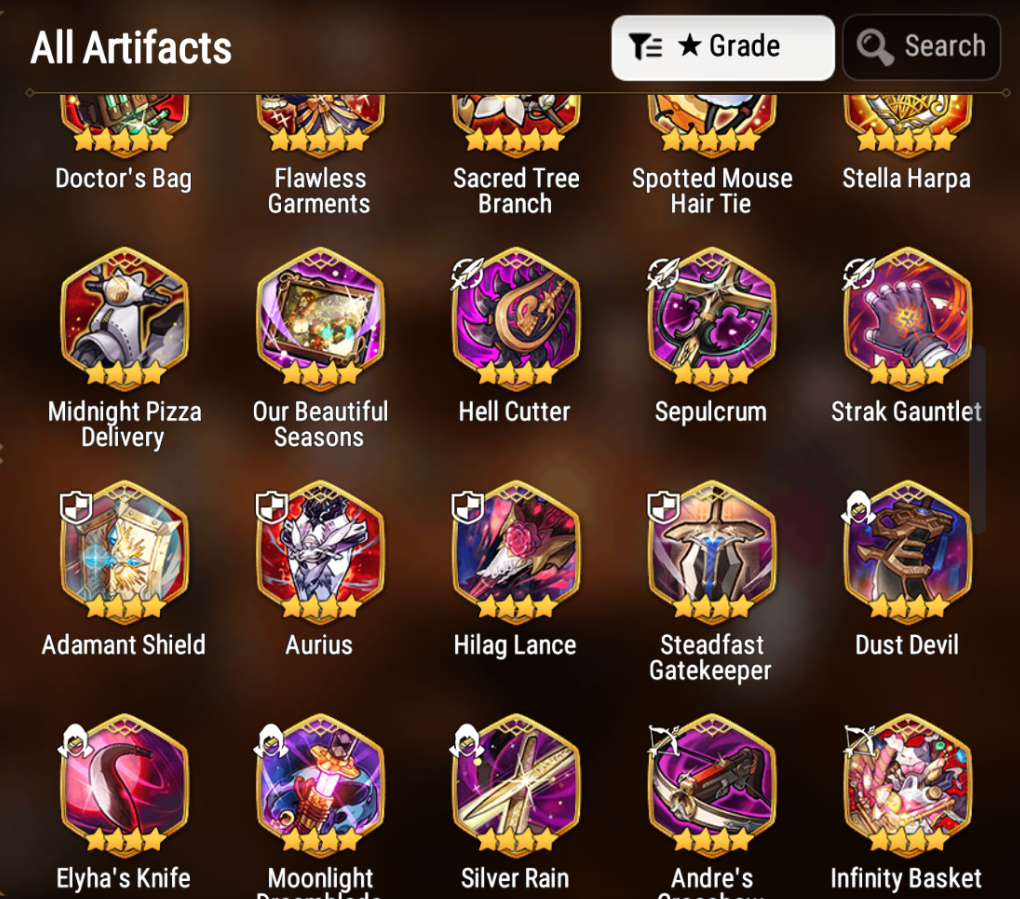Click the Doctor's Bag label

(x=124, y=178)
